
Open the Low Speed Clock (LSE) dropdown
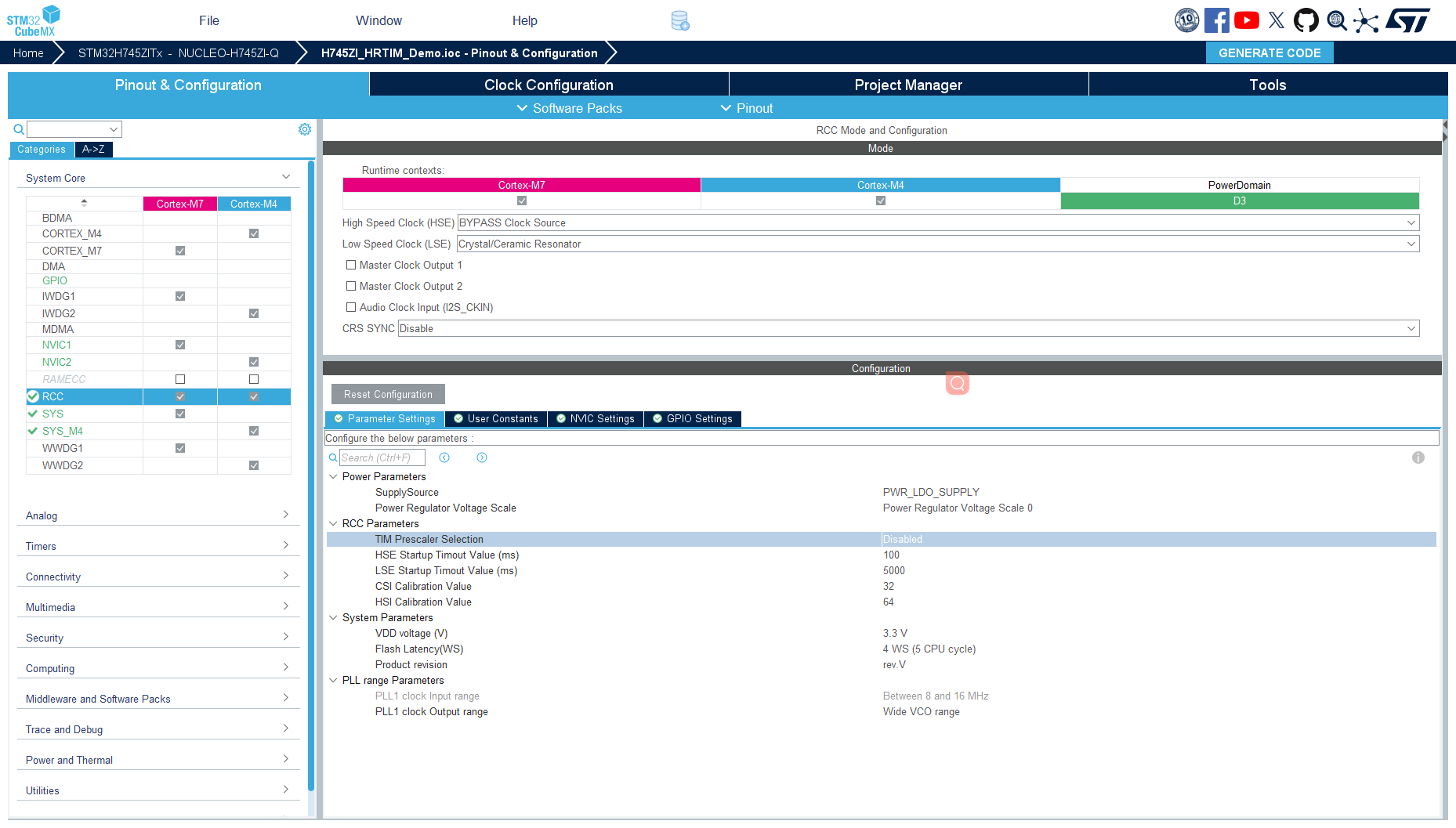[938, 244]
